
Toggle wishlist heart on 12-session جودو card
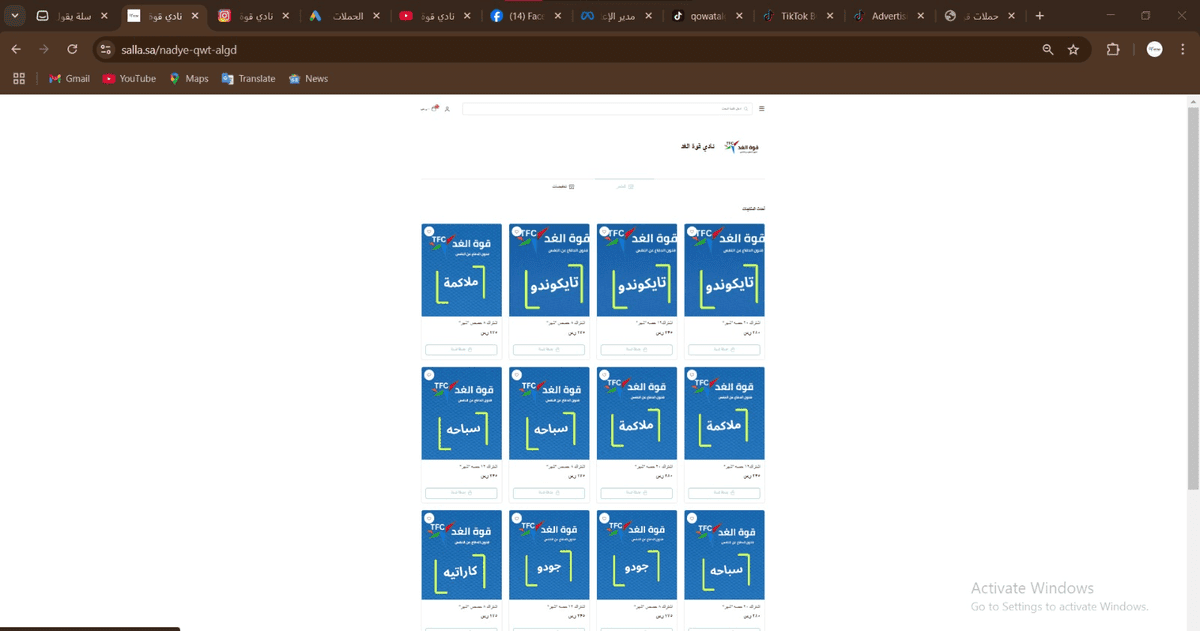pyautogui.click(x=517, y=518)
